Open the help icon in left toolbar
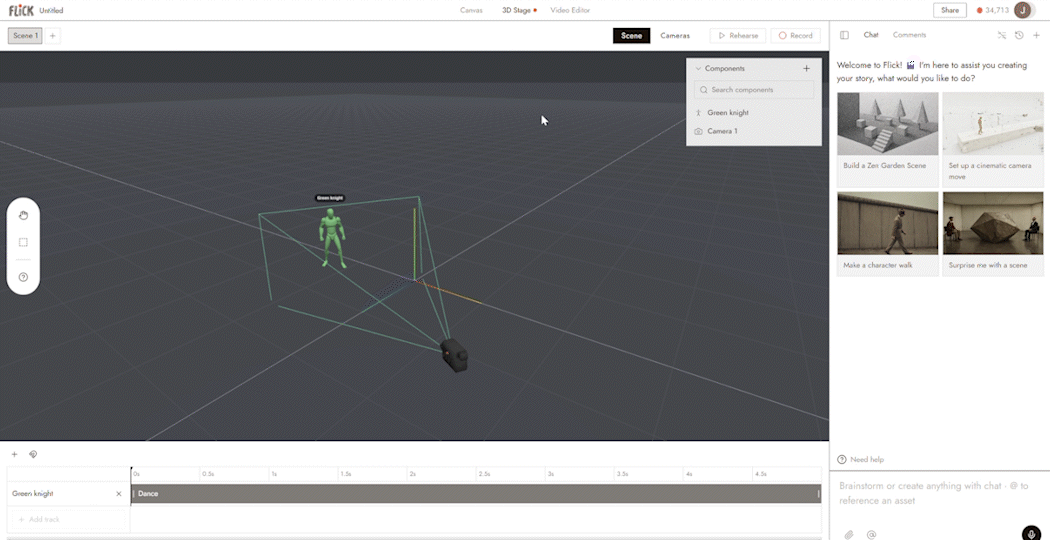Image resolution: width=1050 pixels, height=540 pixels. coord(23,277)
